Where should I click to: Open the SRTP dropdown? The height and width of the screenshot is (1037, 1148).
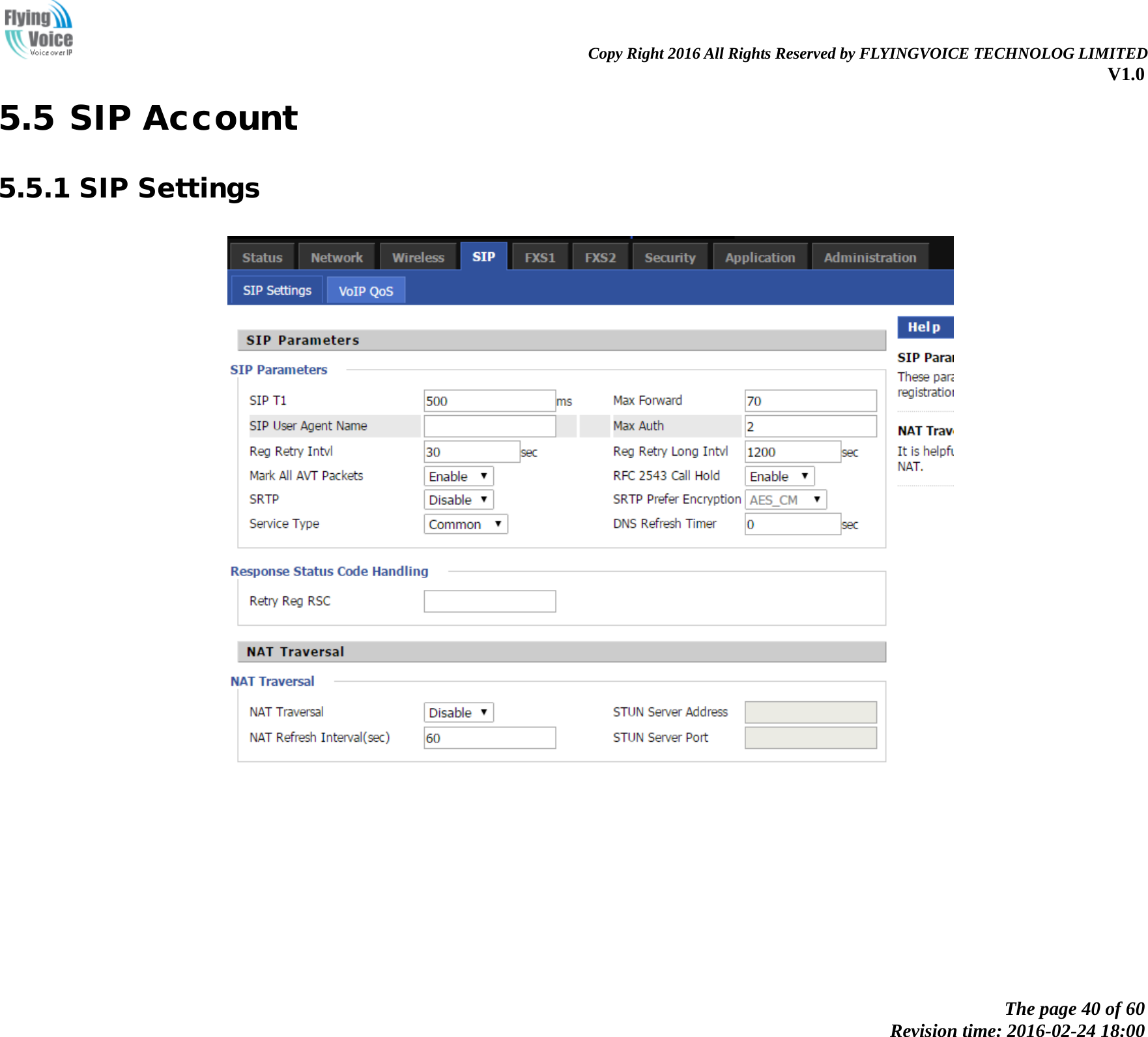(458, 499)
